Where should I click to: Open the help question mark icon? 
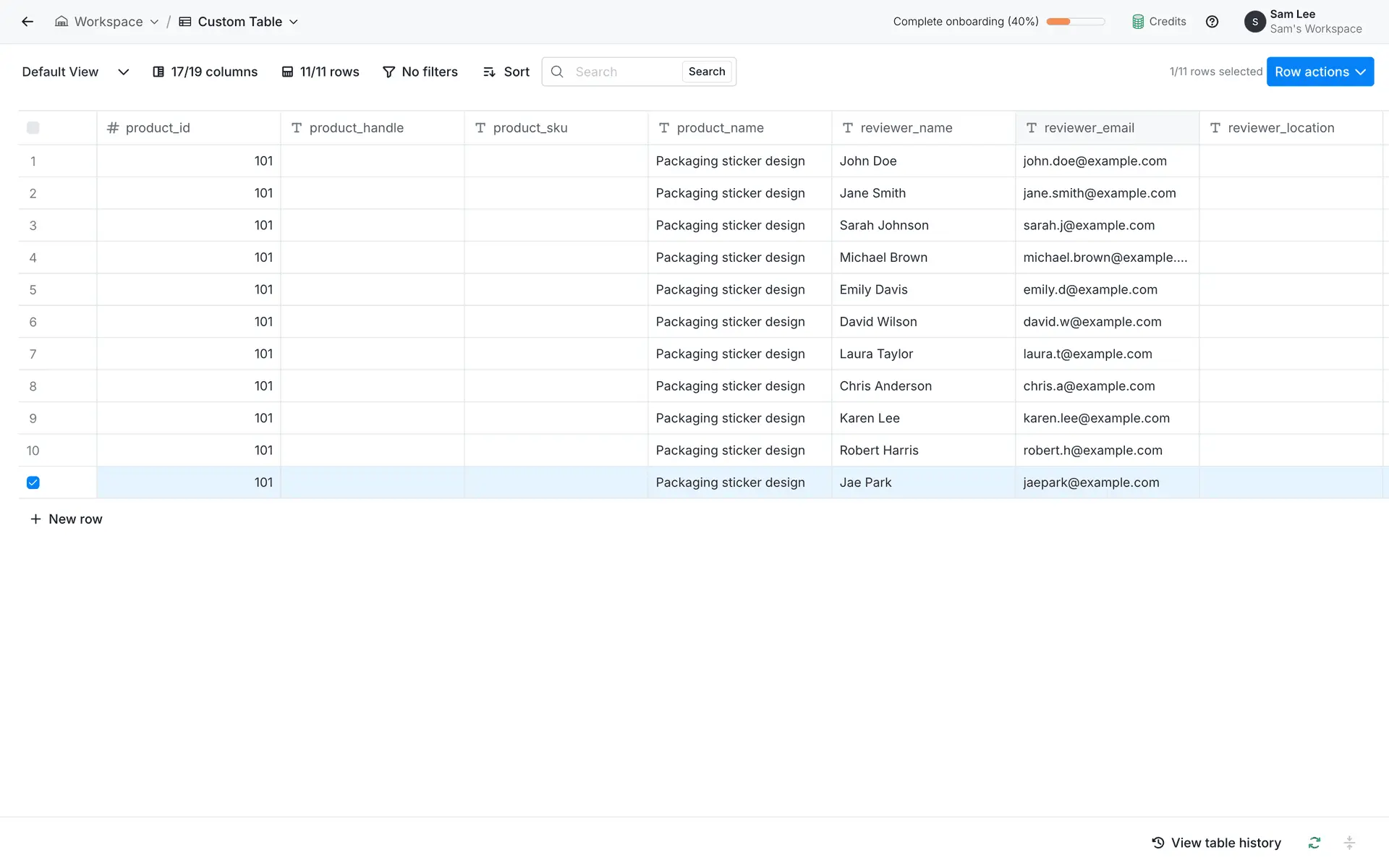point(1212,22)
